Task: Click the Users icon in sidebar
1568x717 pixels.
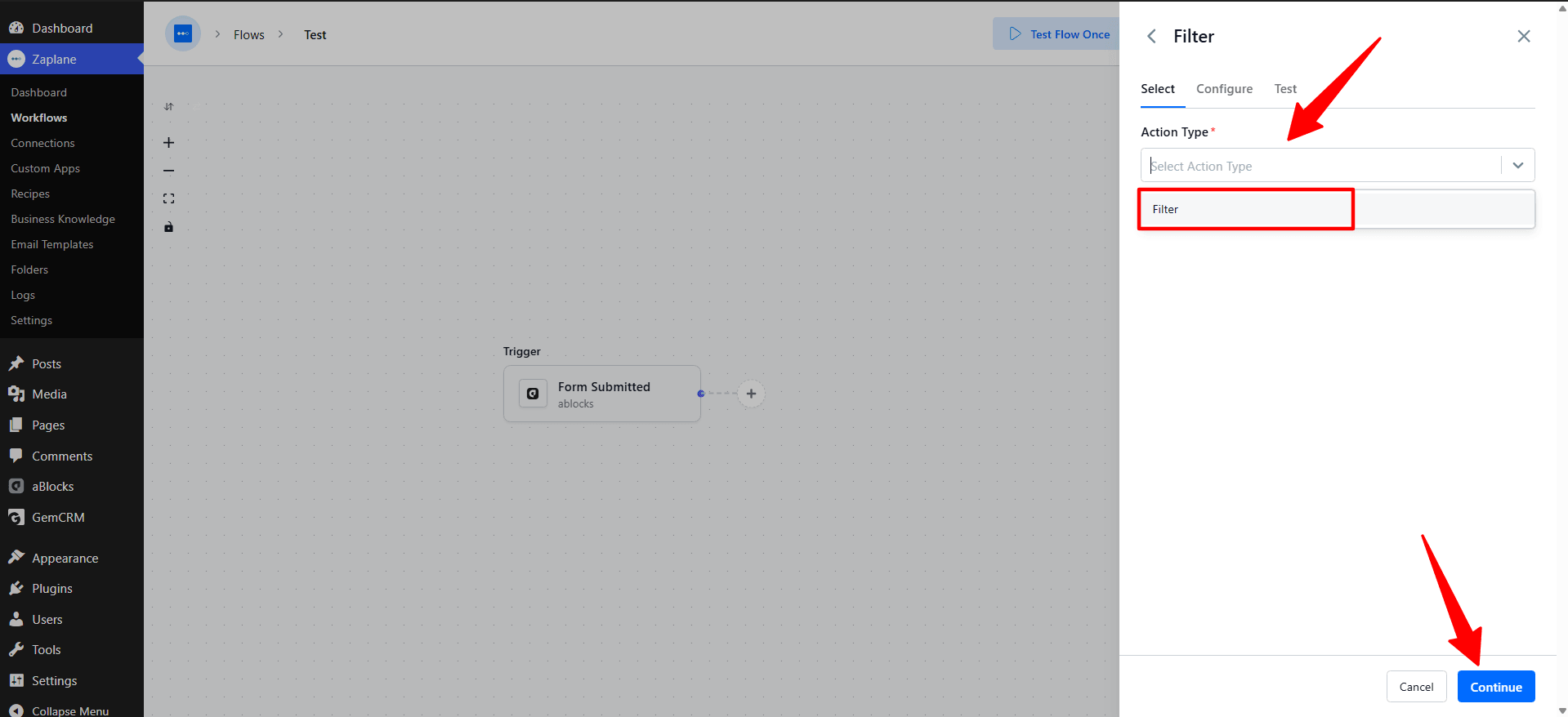Action: click(x=16, y=619)
